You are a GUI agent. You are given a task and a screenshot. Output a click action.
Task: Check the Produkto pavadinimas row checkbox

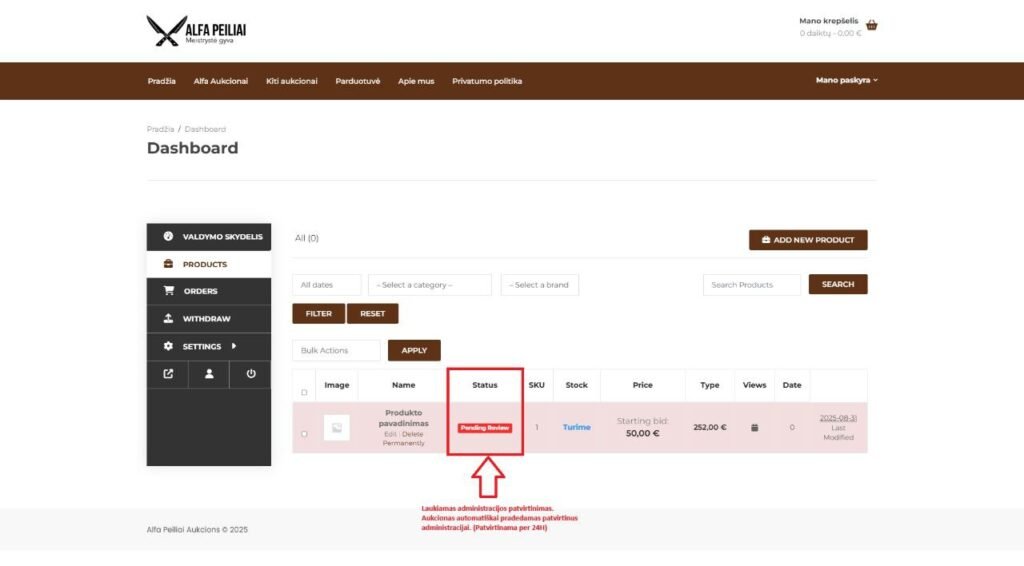[305, 434]
